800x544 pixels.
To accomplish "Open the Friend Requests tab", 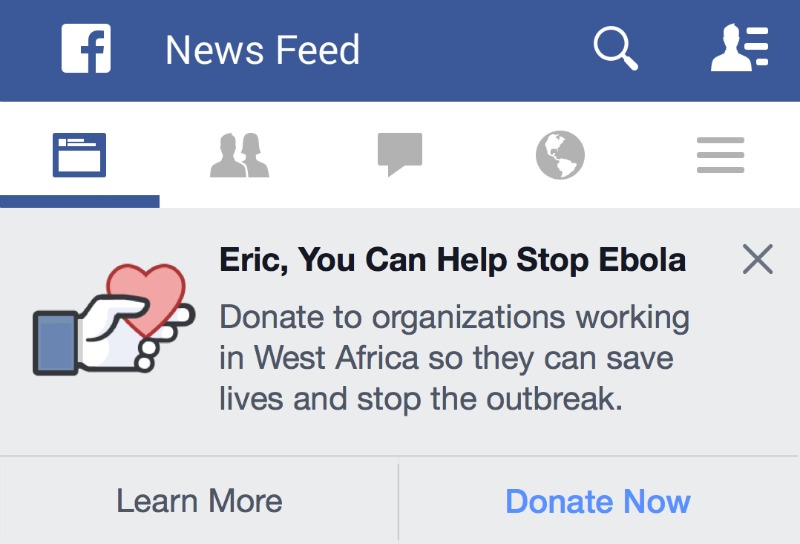I will (240, 155).
